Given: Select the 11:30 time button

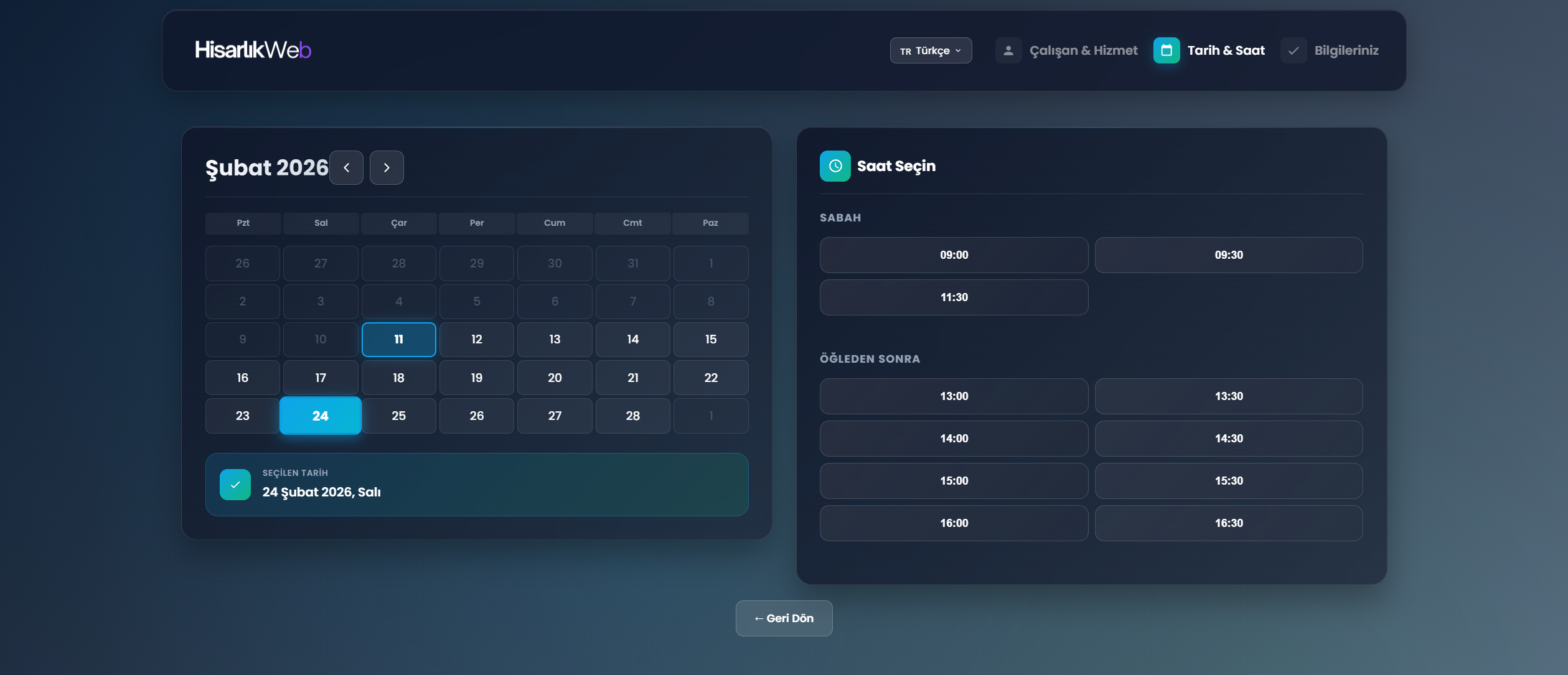Looking at the screenshot, I should click(954, 297).
